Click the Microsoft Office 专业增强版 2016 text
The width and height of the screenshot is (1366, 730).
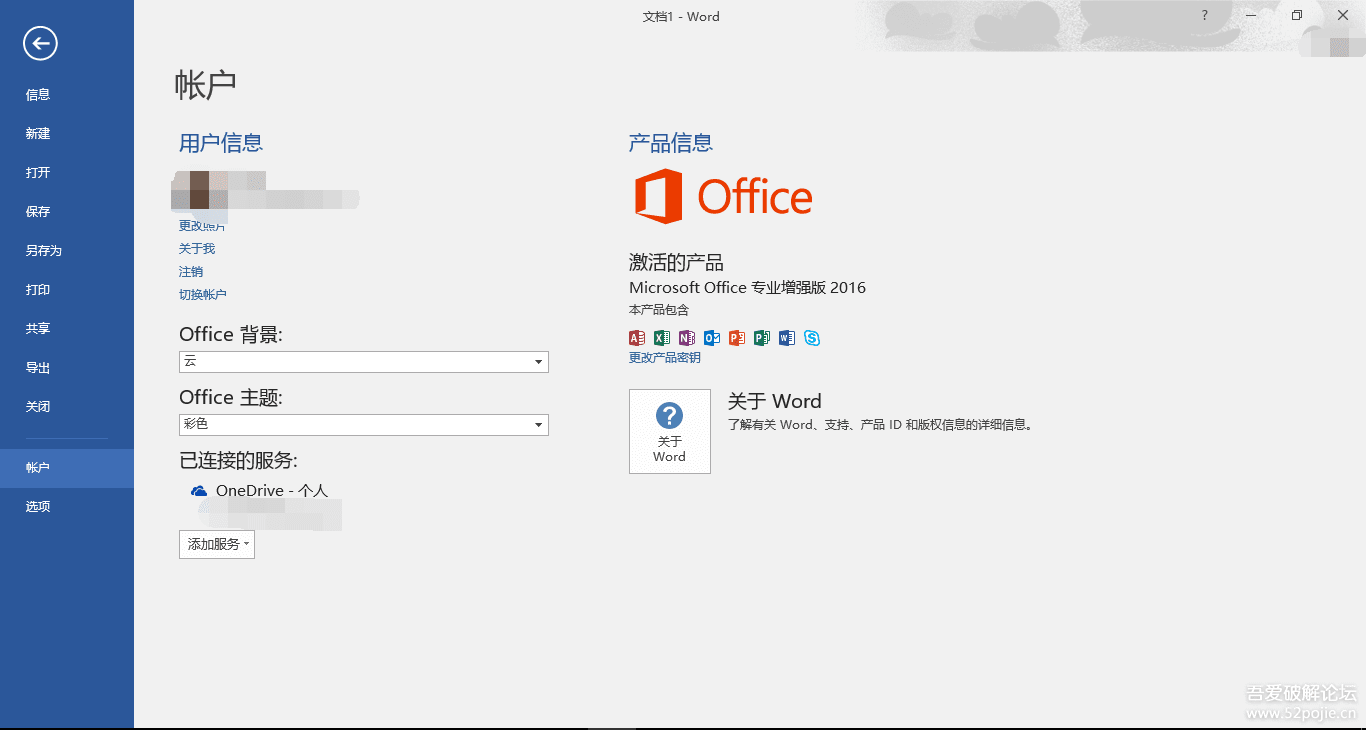tap(747, 288)
